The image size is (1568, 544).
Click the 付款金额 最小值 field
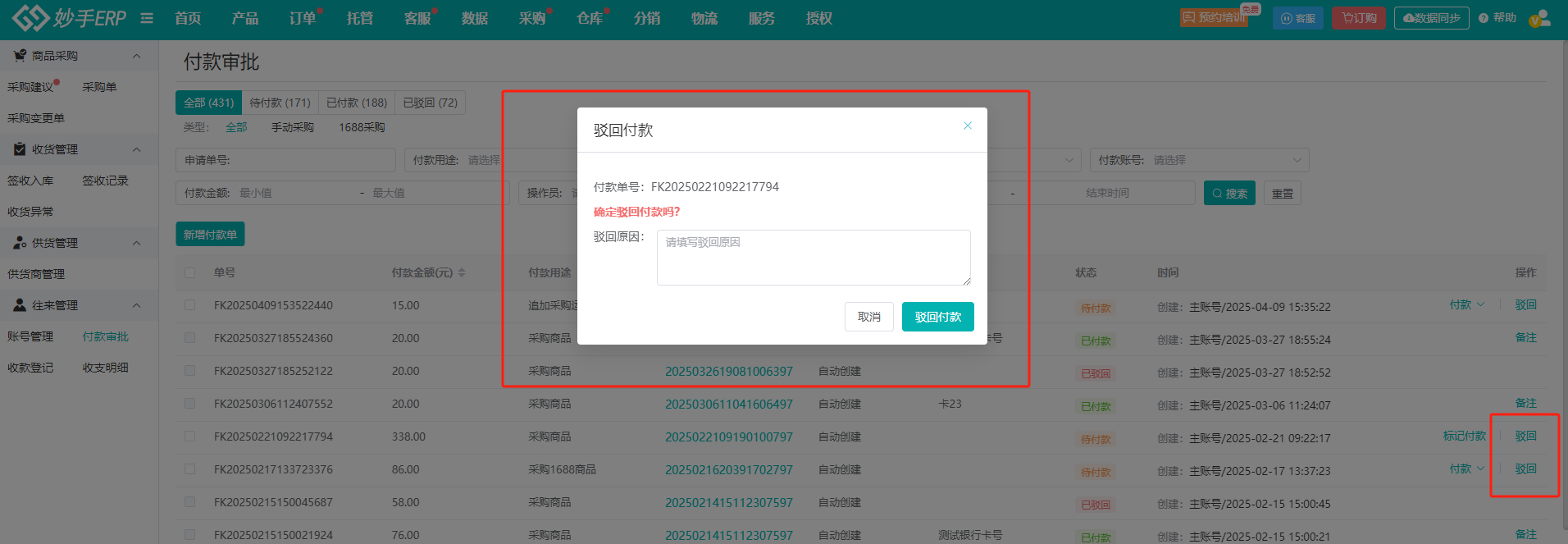[x=295, y=193]
